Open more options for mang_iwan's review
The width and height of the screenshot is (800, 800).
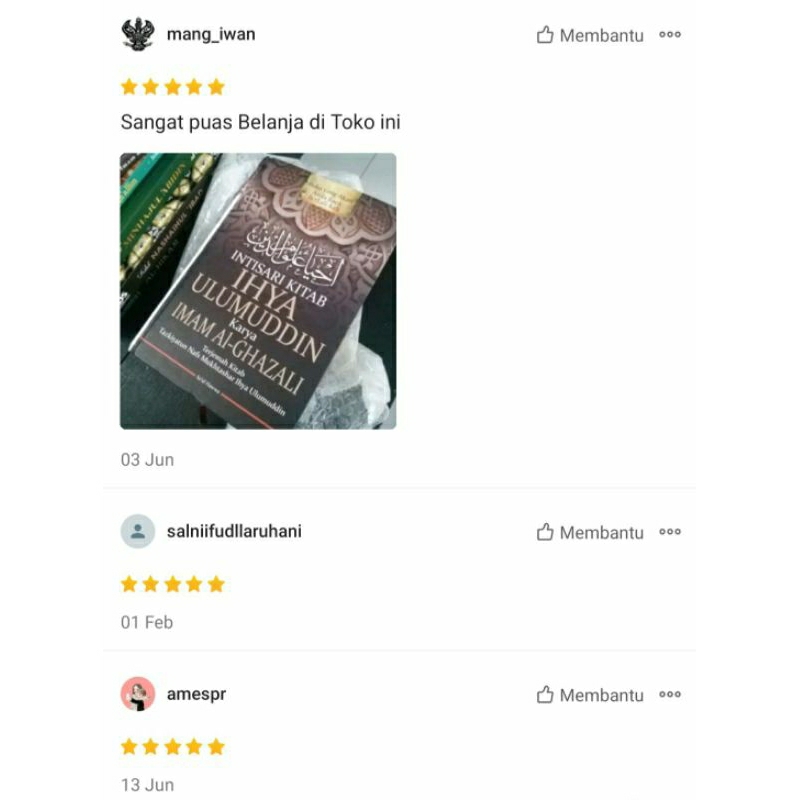point(670,35)
